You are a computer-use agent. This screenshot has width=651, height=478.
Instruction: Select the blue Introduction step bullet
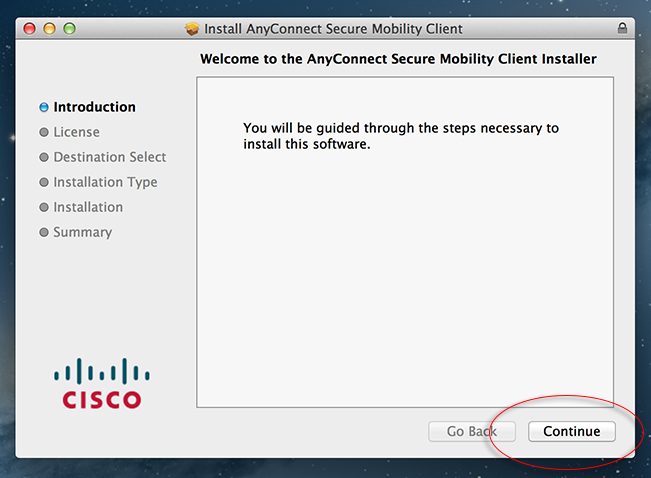pyautogui.click(x=44, y=107)
